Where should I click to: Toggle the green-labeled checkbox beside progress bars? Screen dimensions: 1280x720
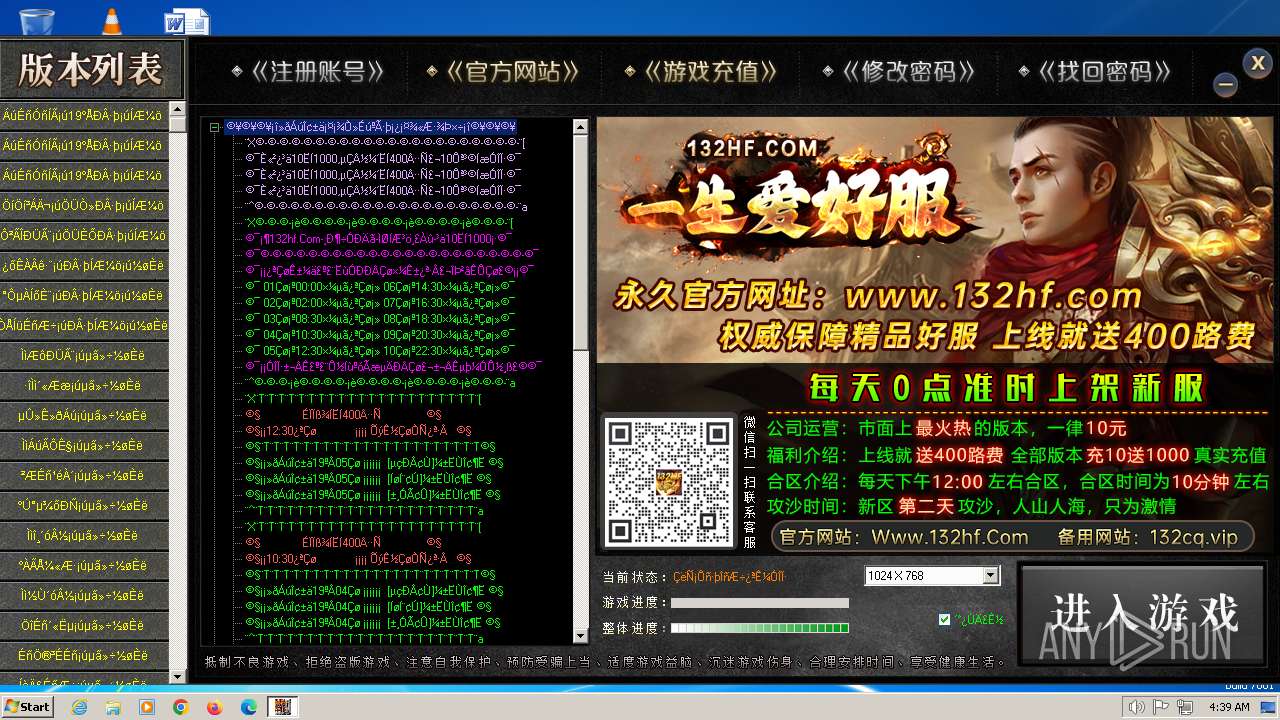coord(944,619)
